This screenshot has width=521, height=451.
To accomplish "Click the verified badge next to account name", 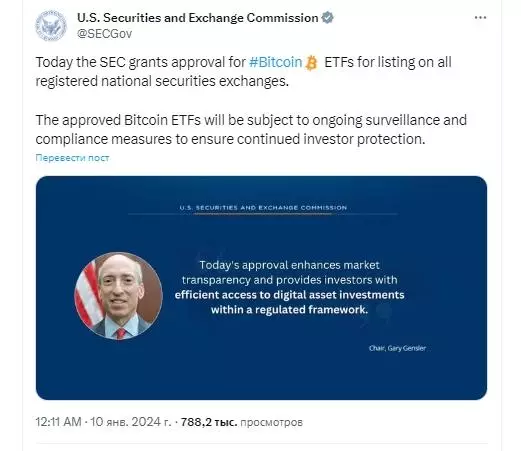I will 327,18.
